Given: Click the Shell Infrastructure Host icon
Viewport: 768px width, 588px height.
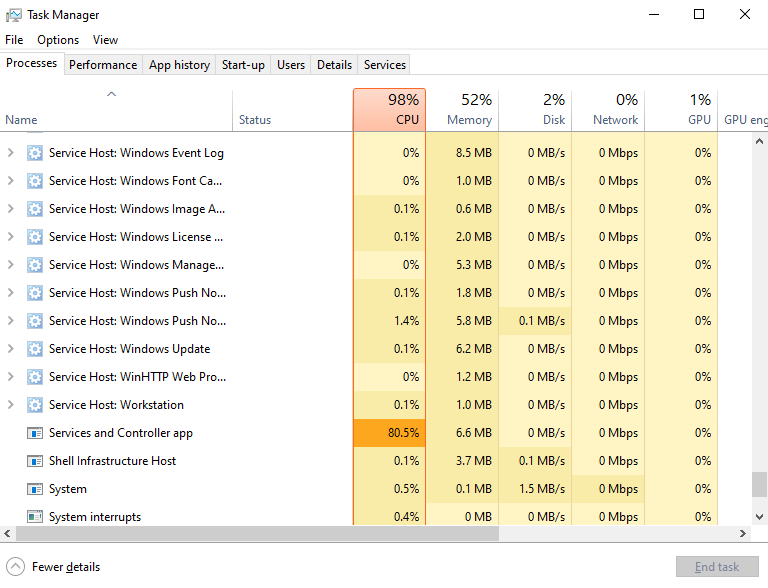Looking at the screenshot, I should 34,461.
